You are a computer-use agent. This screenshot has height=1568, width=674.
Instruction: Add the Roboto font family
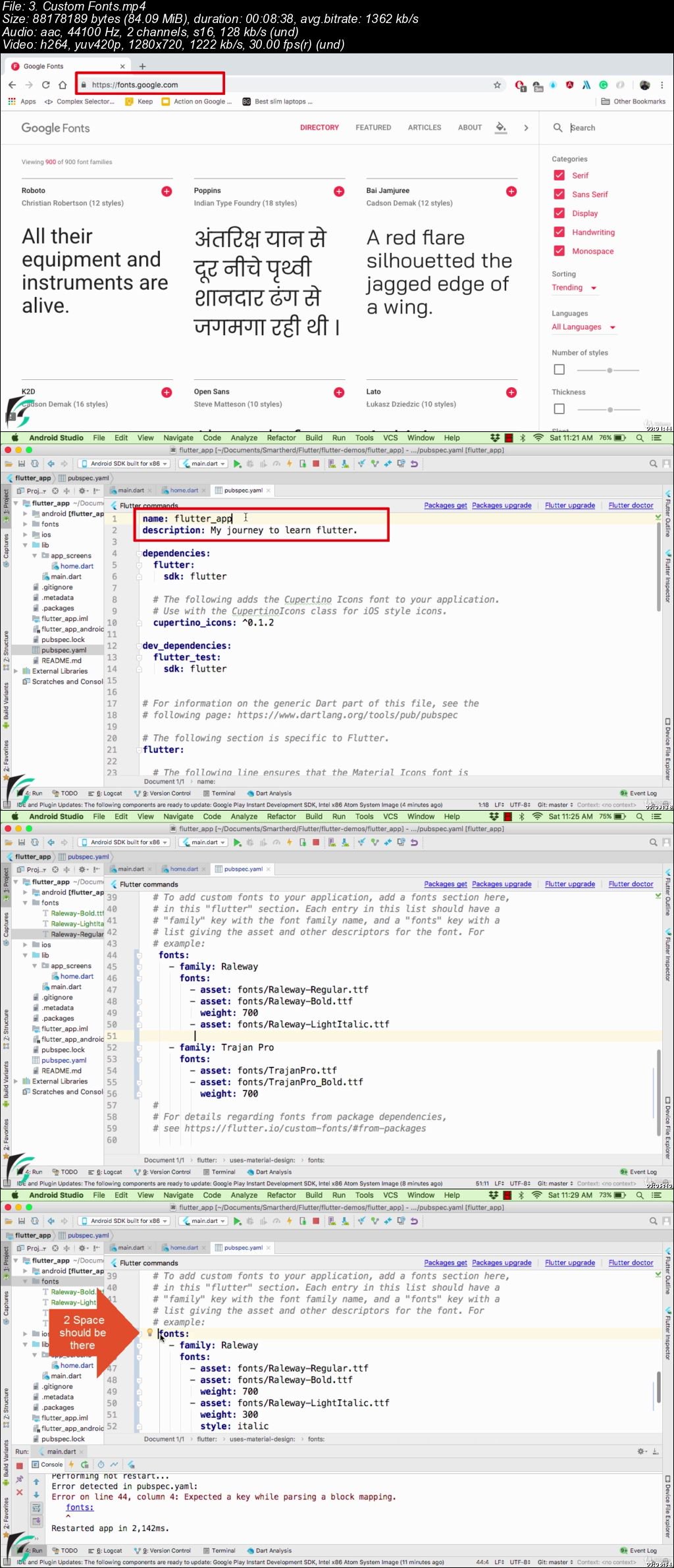[167, 191]
